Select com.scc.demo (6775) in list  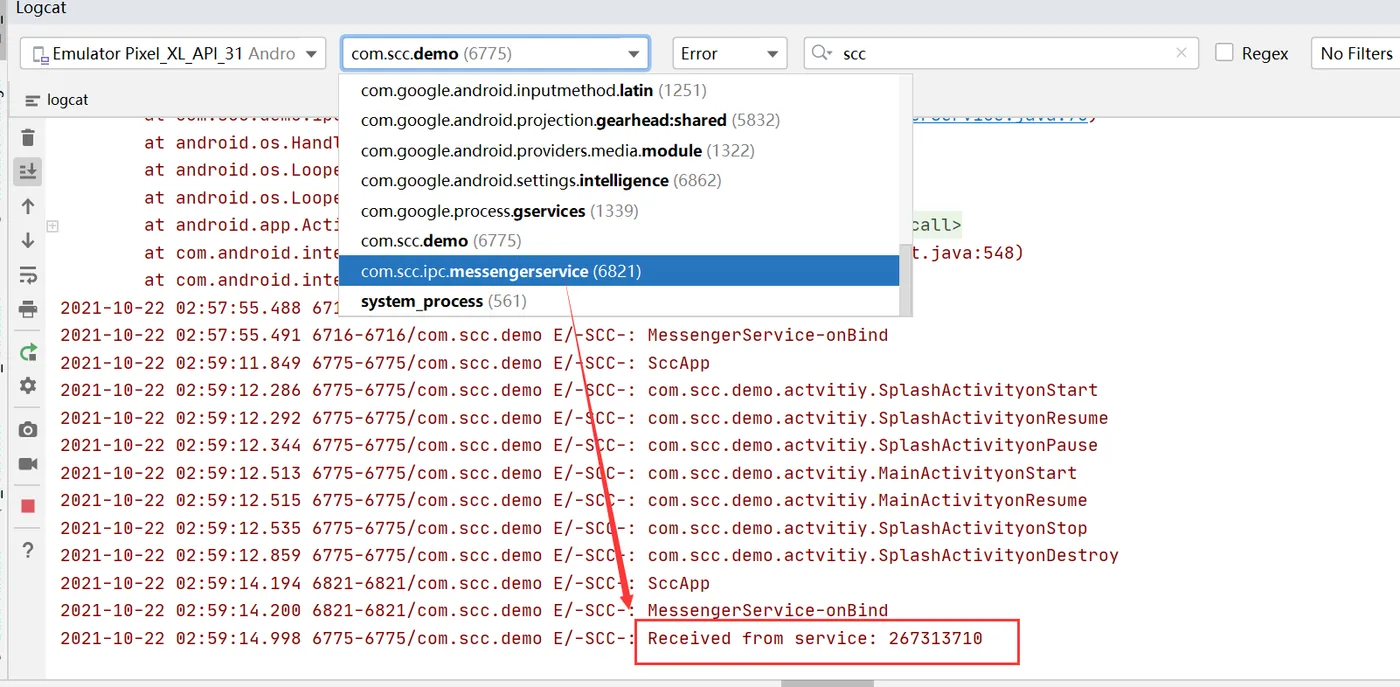click(618, 241)
